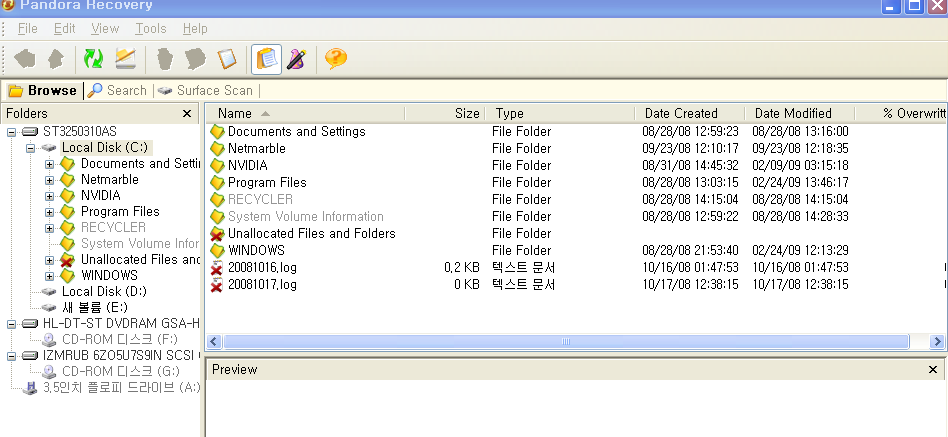Click the grey notepad properties icon

pyautogui.click(x=227, y=59)
